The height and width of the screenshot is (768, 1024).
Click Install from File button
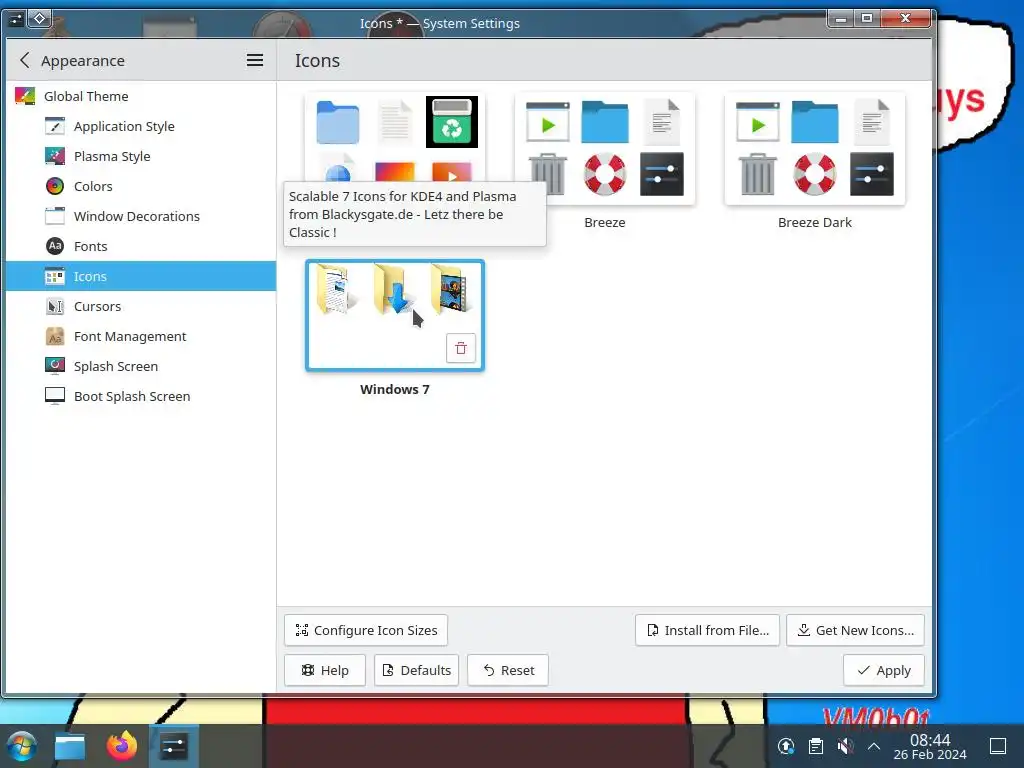[707, 630]
